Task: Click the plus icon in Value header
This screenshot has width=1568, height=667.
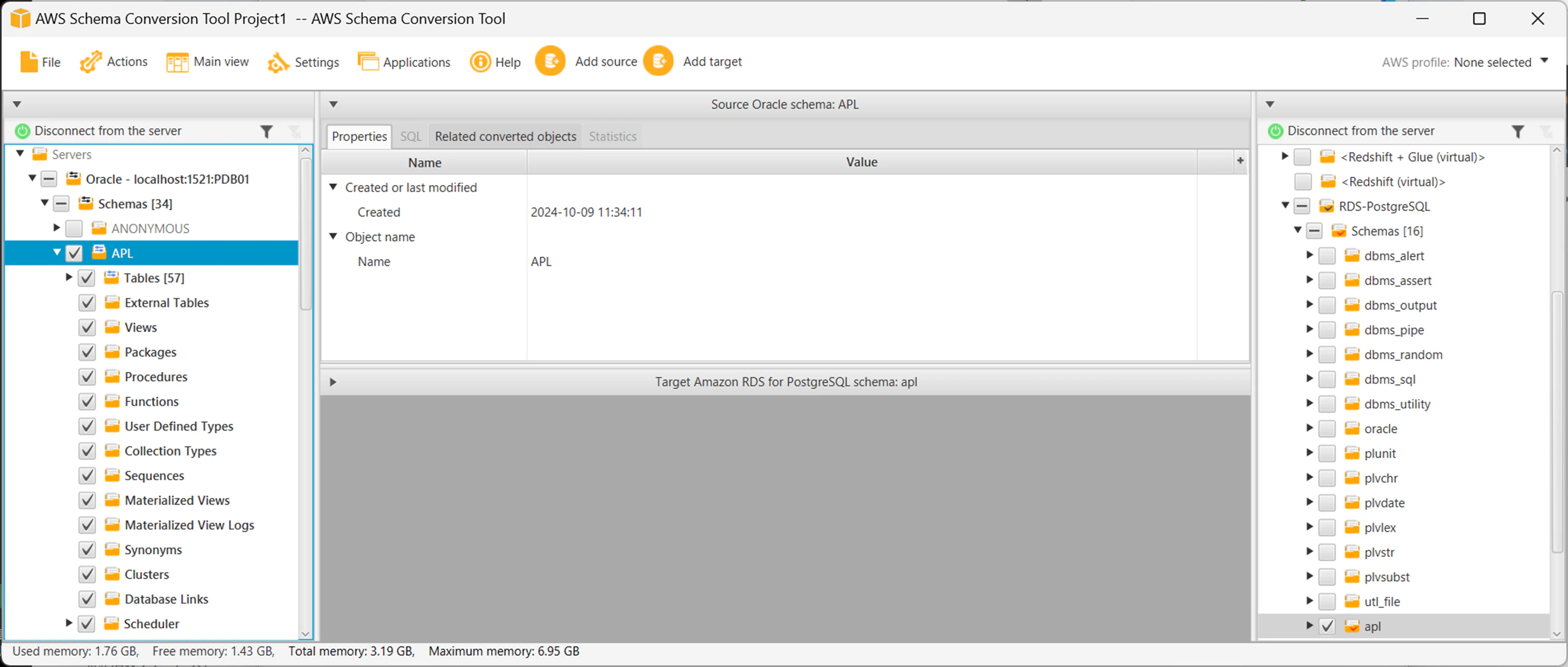Action: pyautogui.click(x=1240, y=161)
